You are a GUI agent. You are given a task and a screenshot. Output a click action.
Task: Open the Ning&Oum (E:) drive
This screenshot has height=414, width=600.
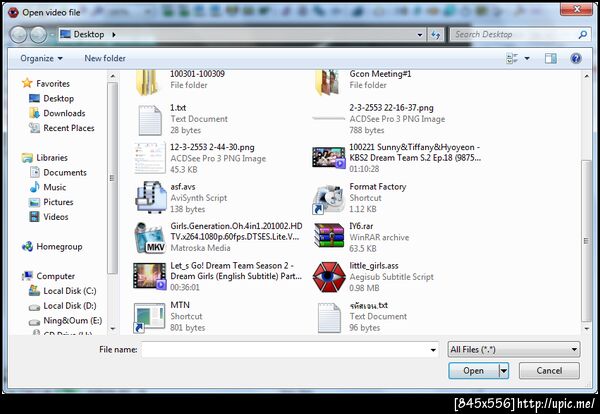73,320
